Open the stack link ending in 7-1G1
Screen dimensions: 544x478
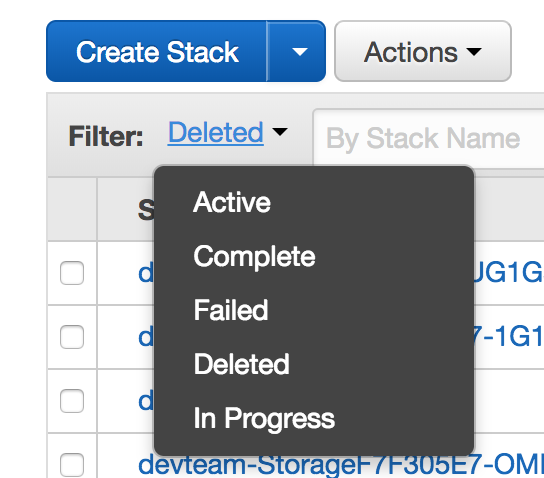tap(509, 336)
